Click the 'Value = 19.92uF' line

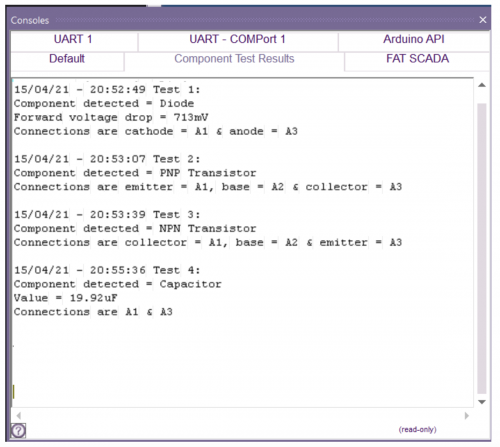[65, 298]
